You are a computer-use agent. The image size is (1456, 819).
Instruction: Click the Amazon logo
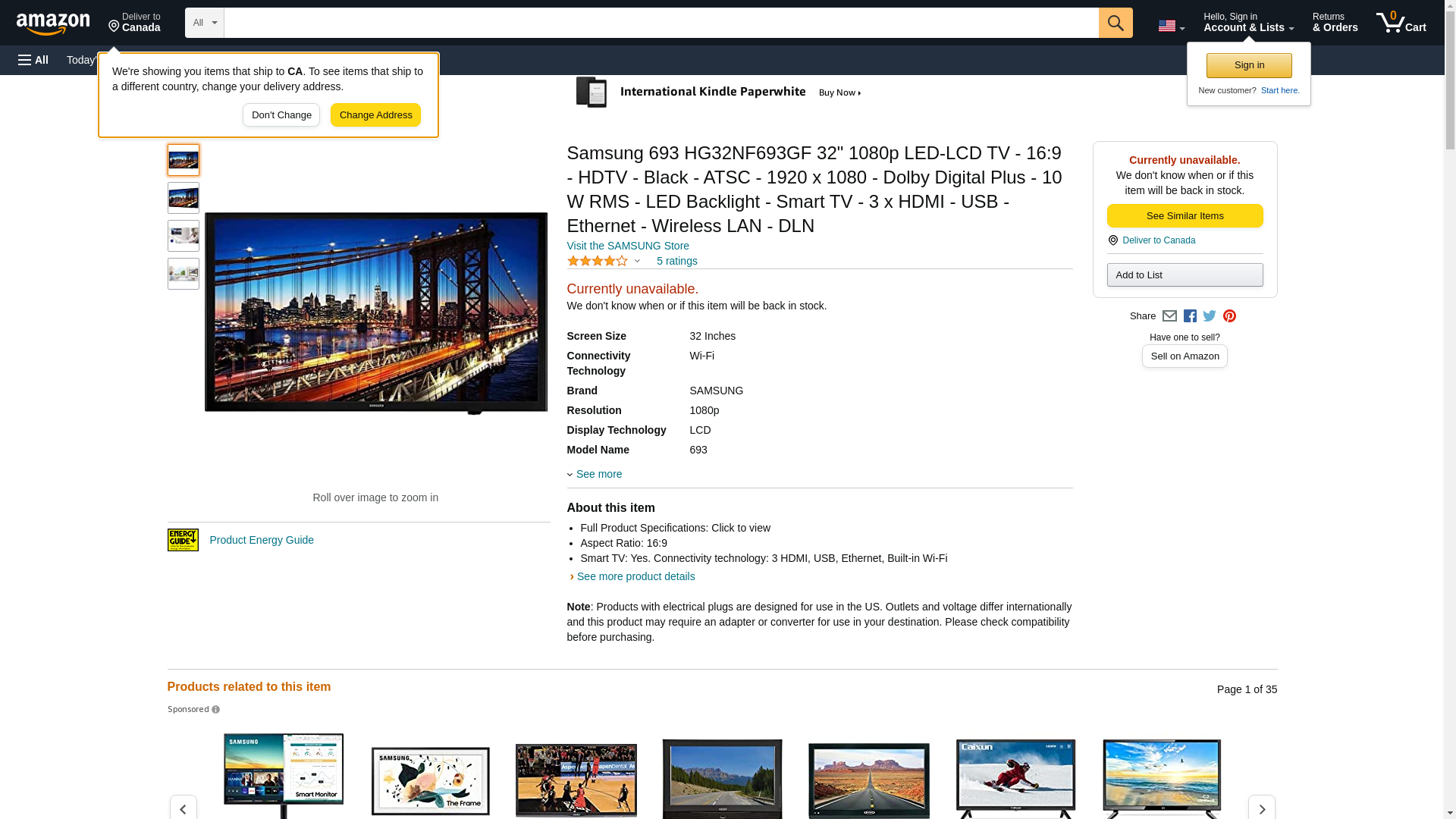click(x=53, y=24)
